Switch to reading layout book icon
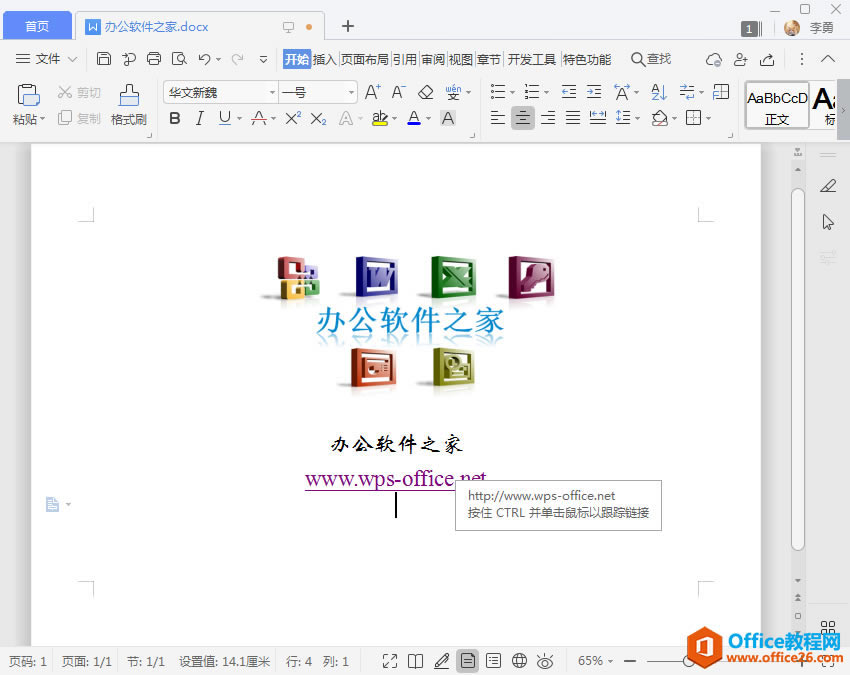This screenshot has height=675, width=850. click(x=415, y=661)
